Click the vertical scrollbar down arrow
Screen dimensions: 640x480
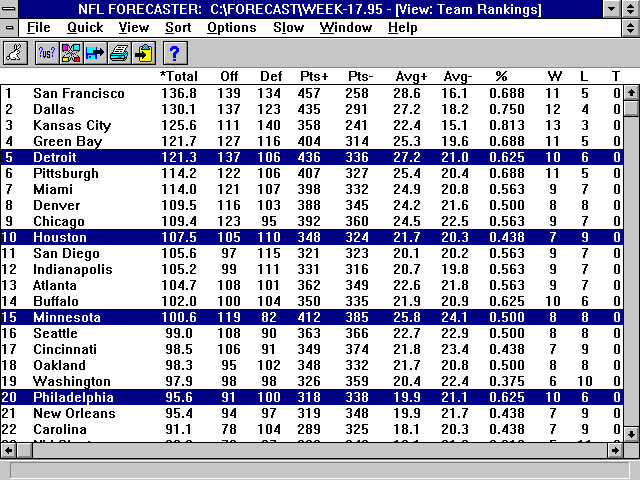(631, 434)
